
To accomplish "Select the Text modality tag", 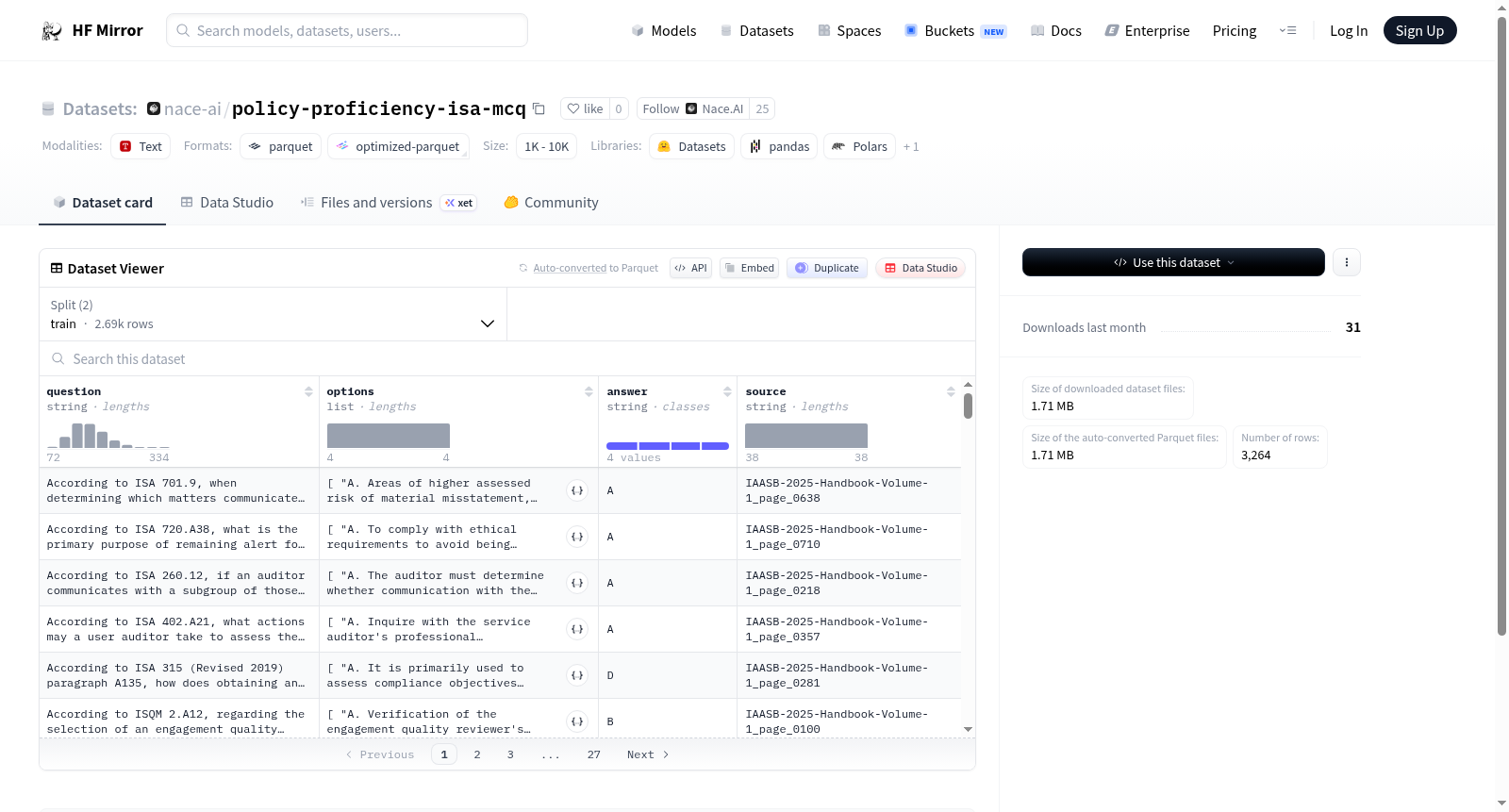I will (141, 146).
